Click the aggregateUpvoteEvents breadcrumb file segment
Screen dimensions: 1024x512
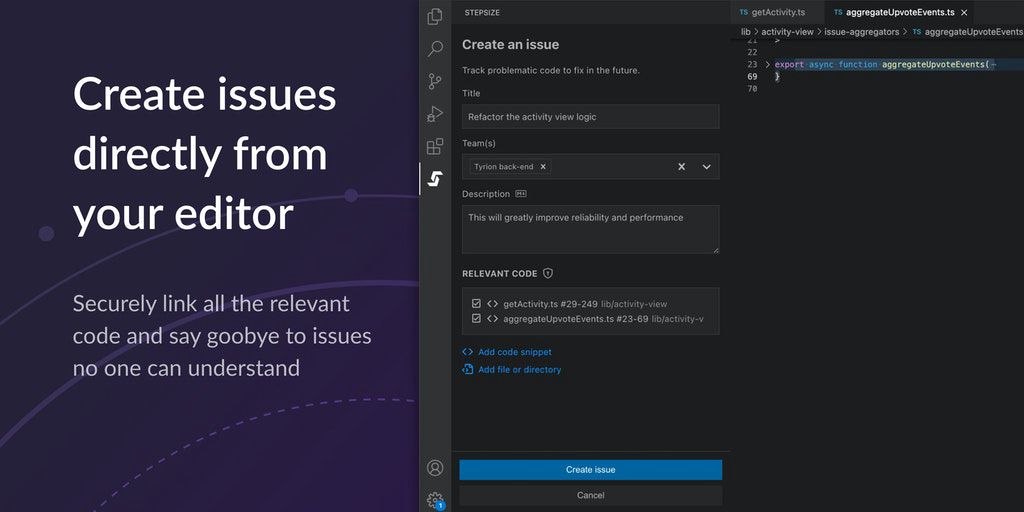click(974, 31)
